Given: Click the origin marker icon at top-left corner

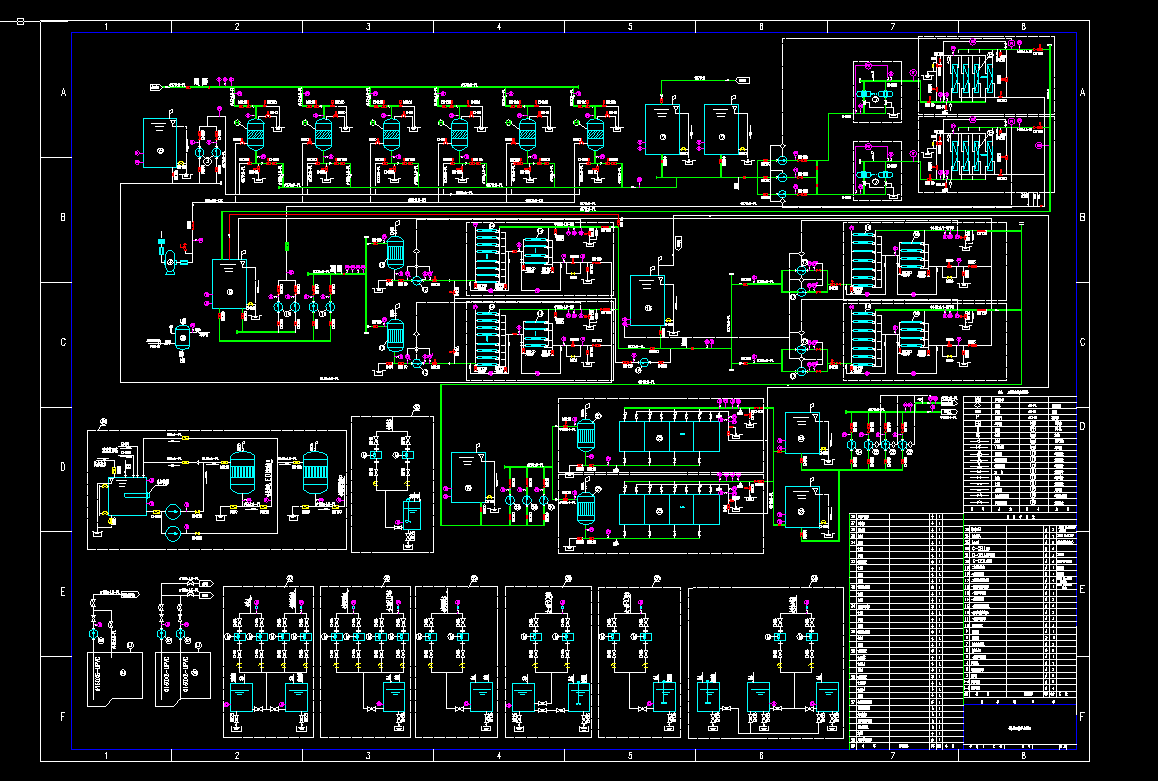Looking at the screenshot, I should (21, 21).
